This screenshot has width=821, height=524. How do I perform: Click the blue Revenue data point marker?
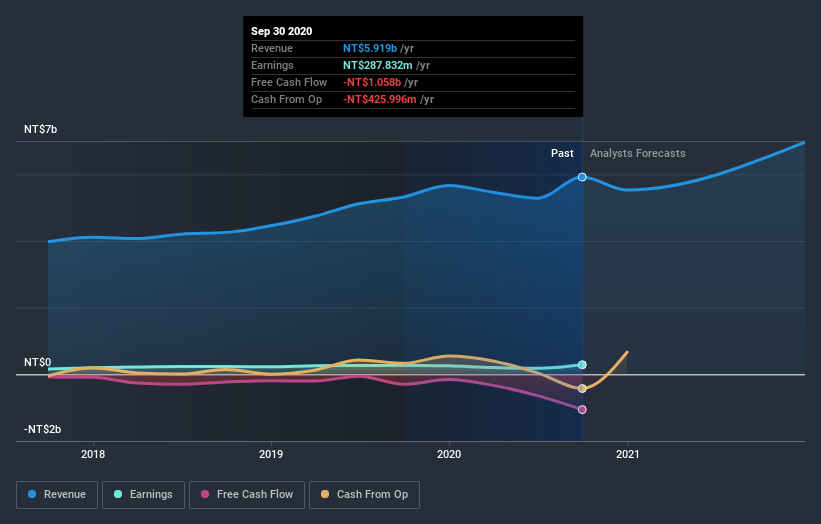tap(582, 177)
